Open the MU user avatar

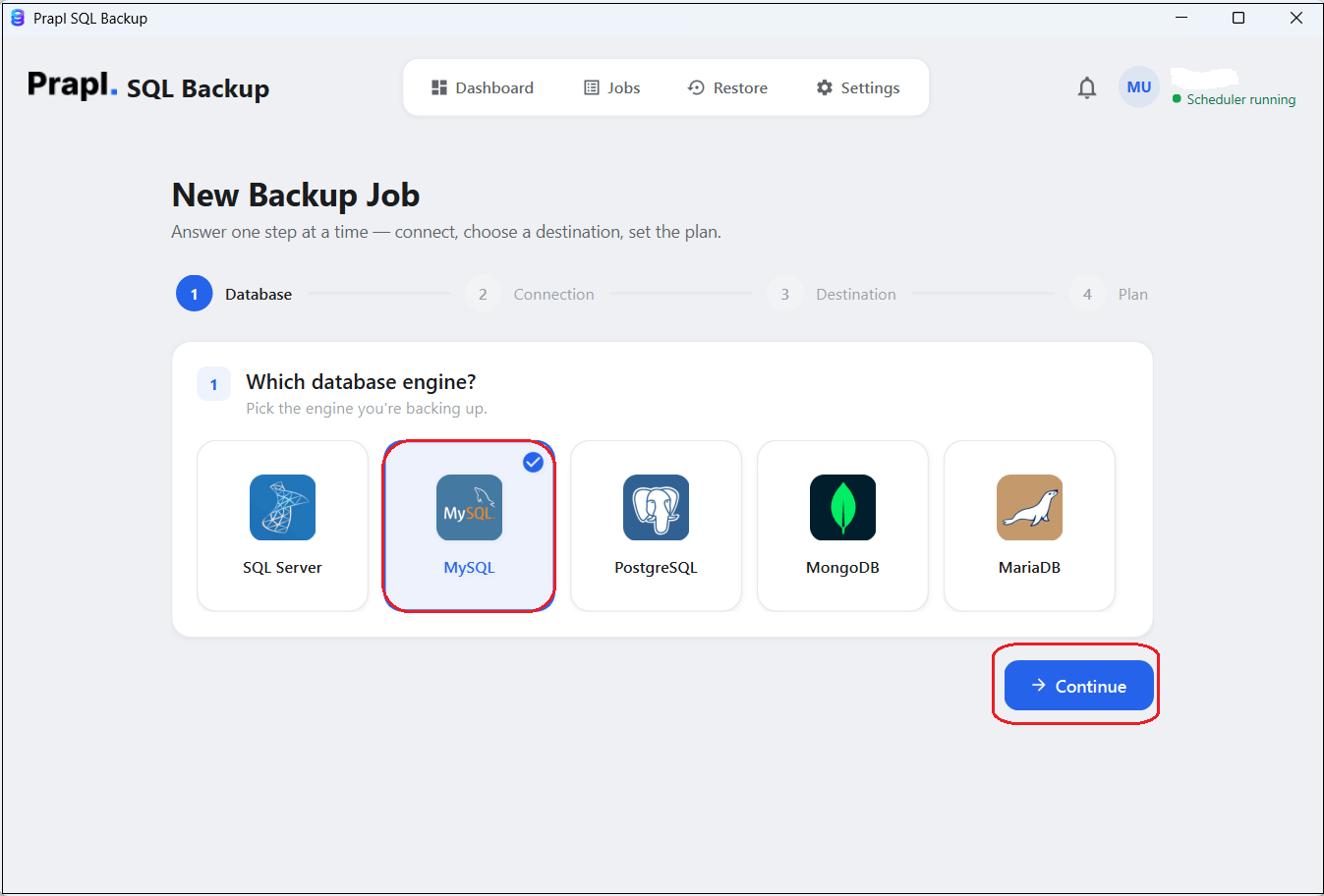[x=1139, y=86]
